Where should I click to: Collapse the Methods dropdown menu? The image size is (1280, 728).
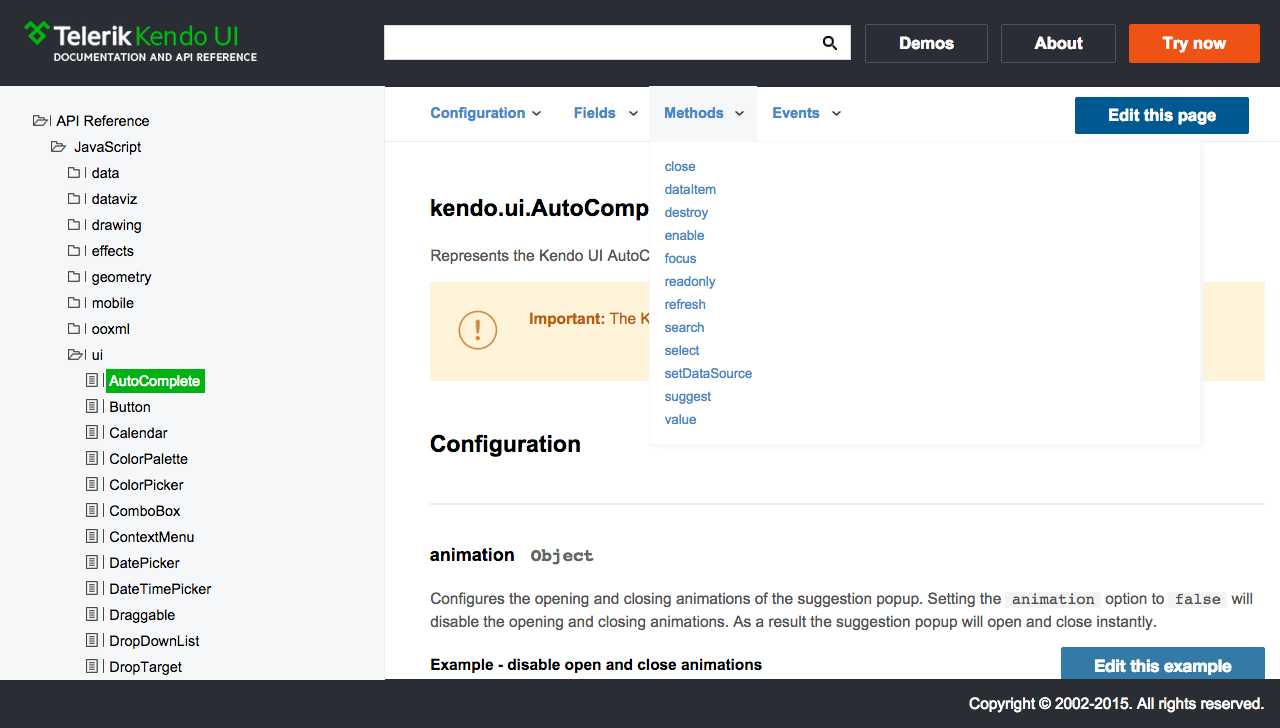tap(704, 113)
